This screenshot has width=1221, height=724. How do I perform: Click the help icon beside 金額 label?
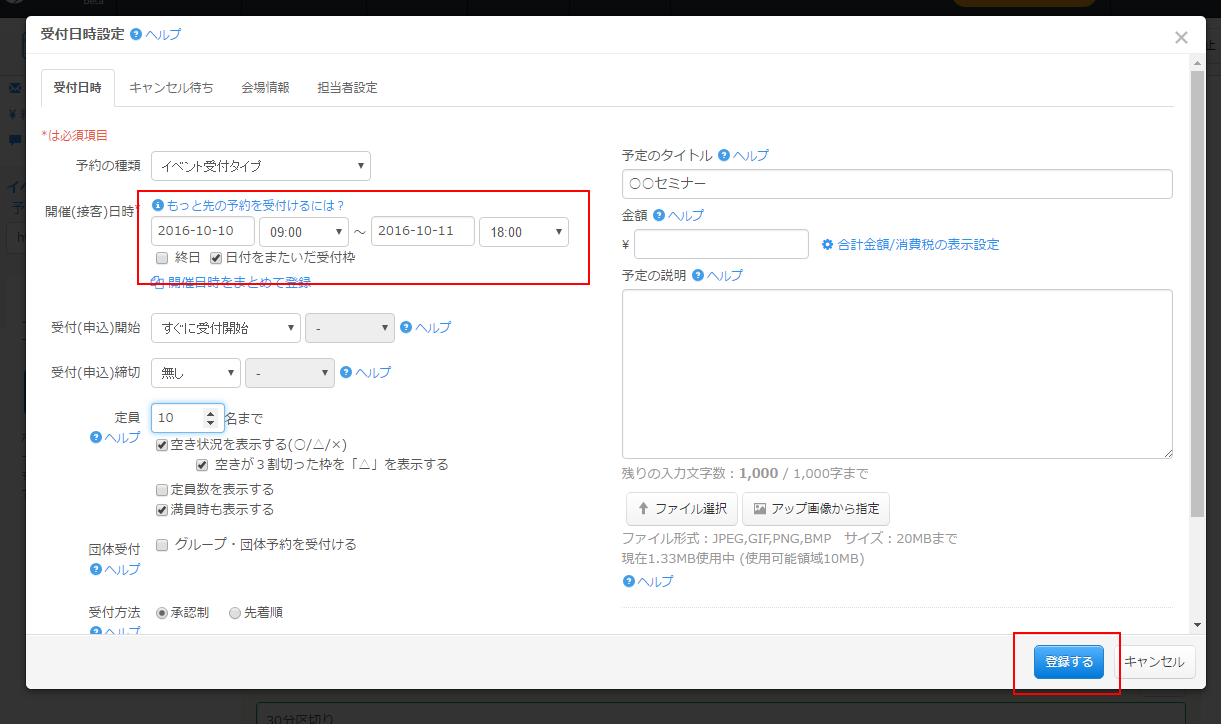(x=659, y=215)
